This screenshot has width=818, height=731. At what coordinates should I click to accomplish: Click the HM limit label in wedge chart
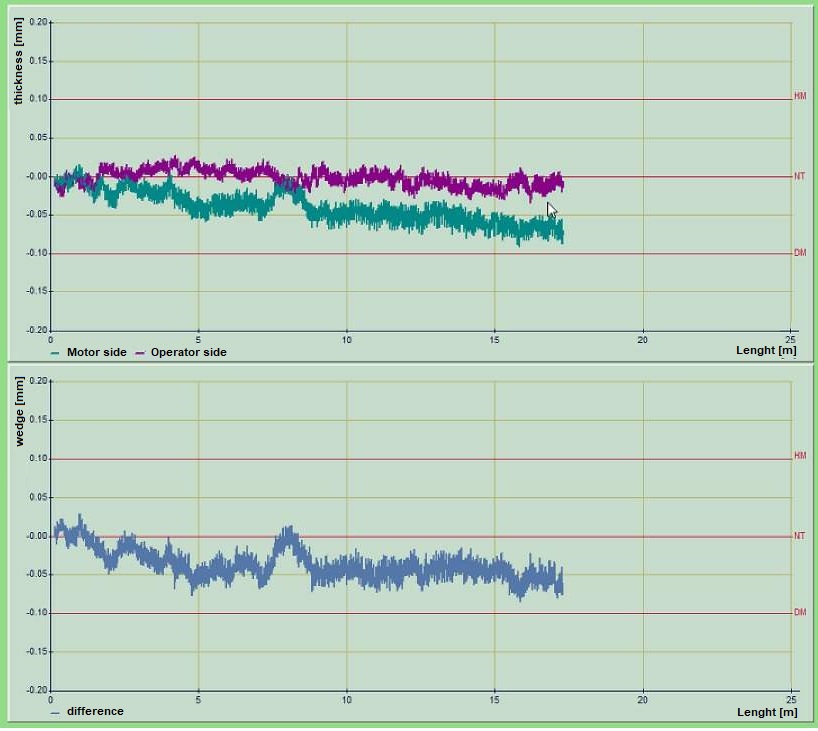[x=799, y=456]
